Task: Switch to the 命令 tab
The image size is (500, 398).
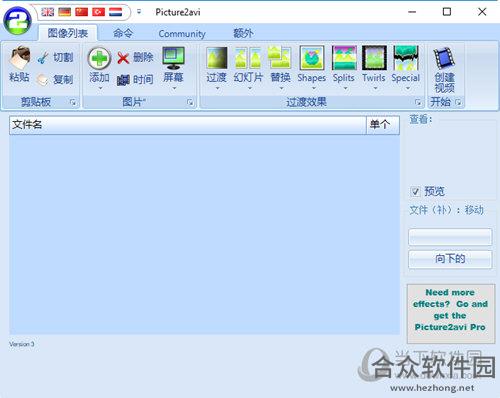Action: tap(123, 33)
